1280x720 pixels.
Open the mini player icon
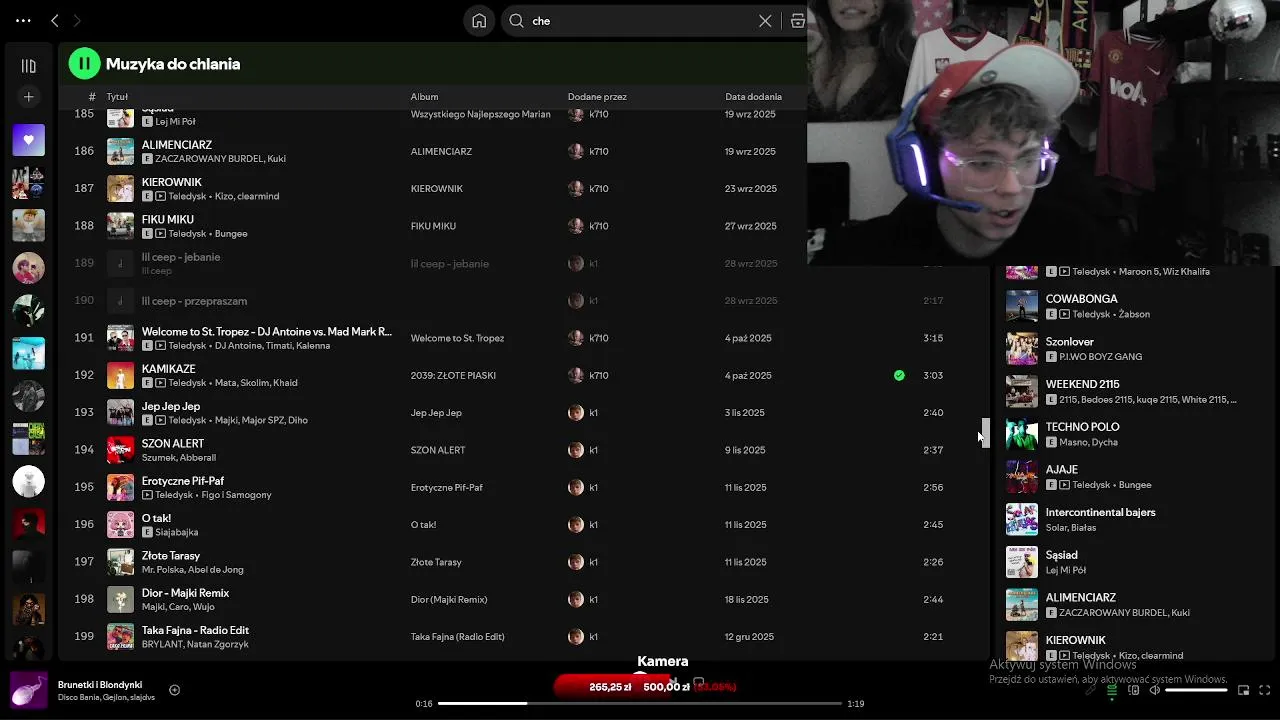click(1243, 690)
